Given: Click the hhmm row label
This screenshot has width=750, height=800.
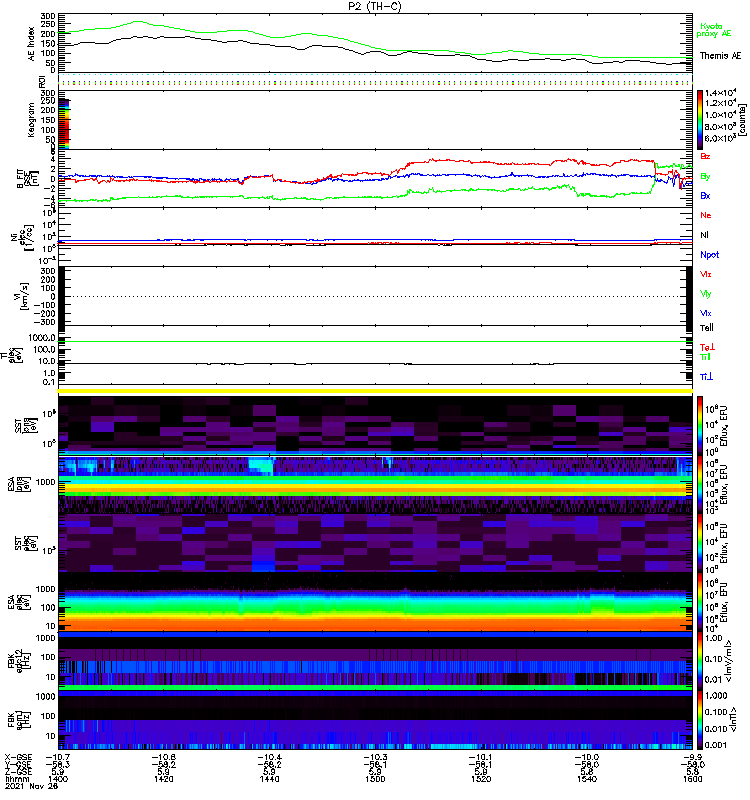Looking at the screenshot, I should 15,779.
